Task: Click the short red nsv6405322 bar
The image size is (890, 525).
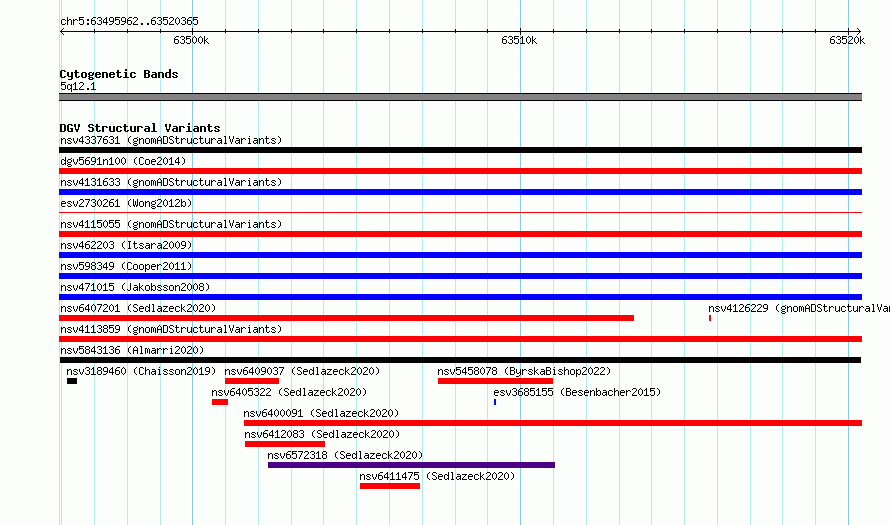Action: [220, 402]
